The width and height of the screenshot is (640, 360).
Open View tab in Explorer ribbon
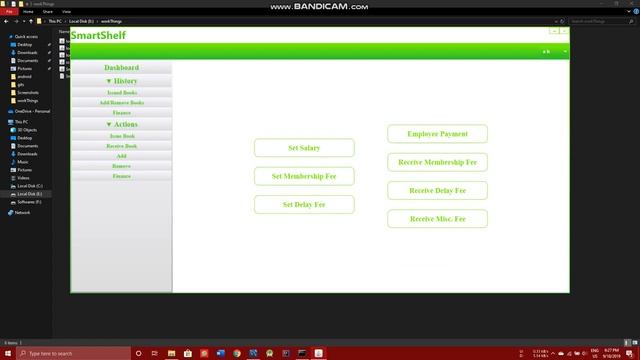pyautogui.click(x=67, y=12)
